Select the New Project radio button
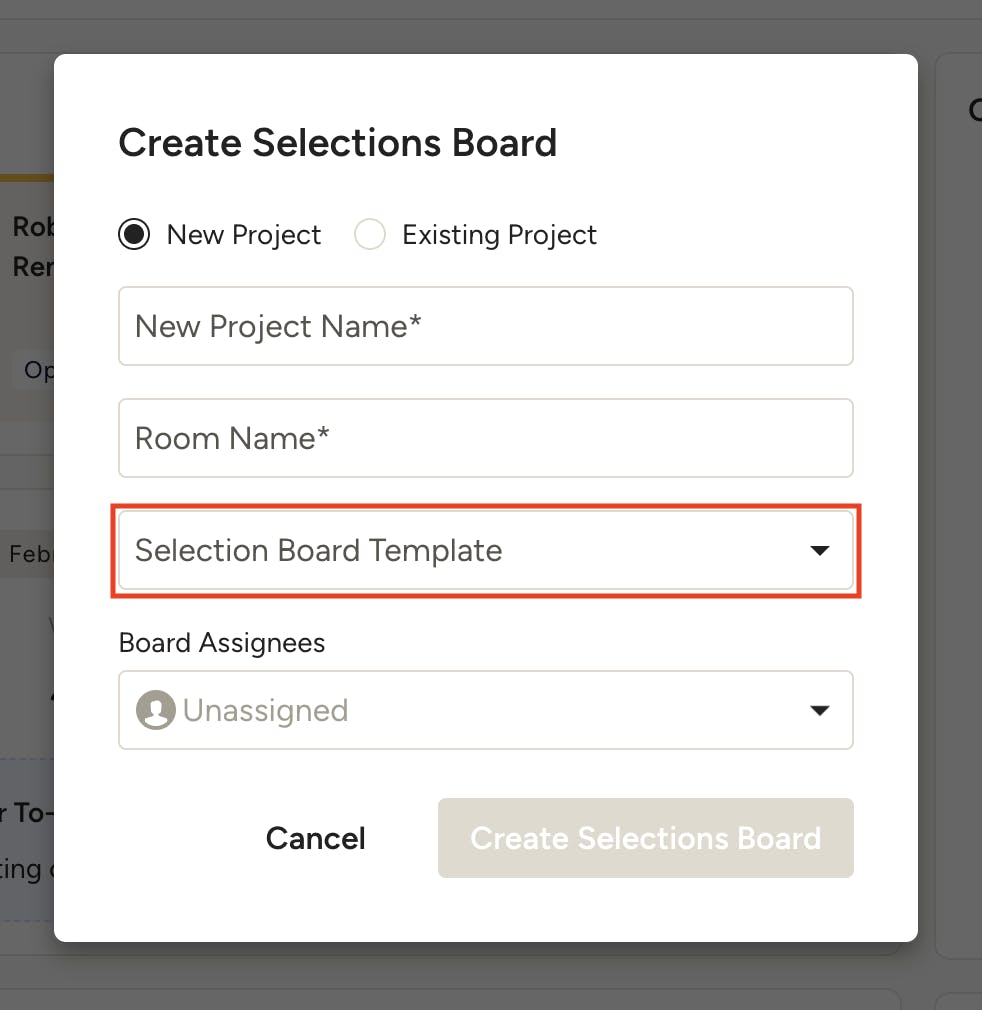This screenshot has width=982, height=1010. (x=134, y=235)
